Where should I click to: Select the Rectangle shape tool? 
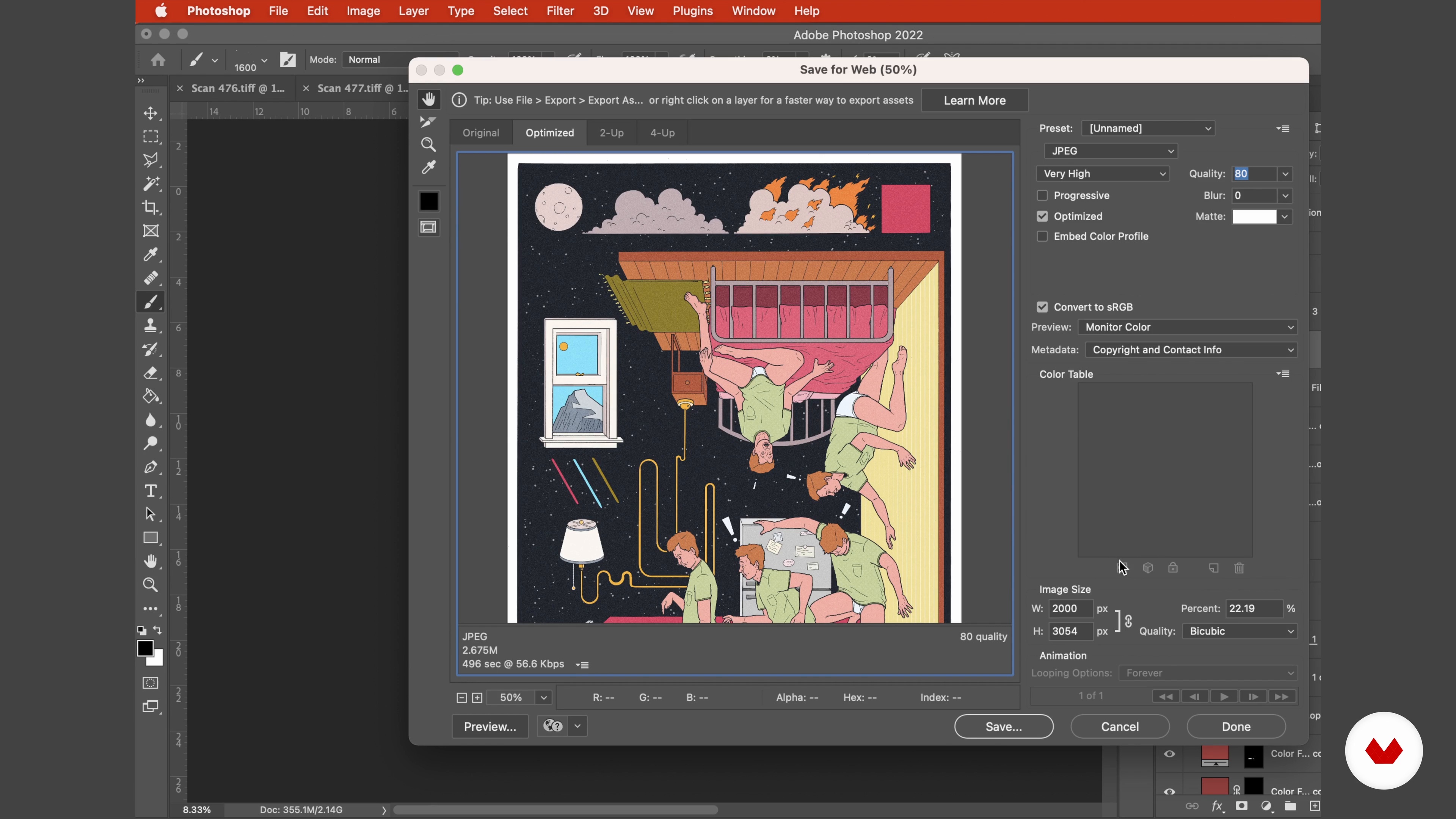pyautogui.click(x=151, y=538)
